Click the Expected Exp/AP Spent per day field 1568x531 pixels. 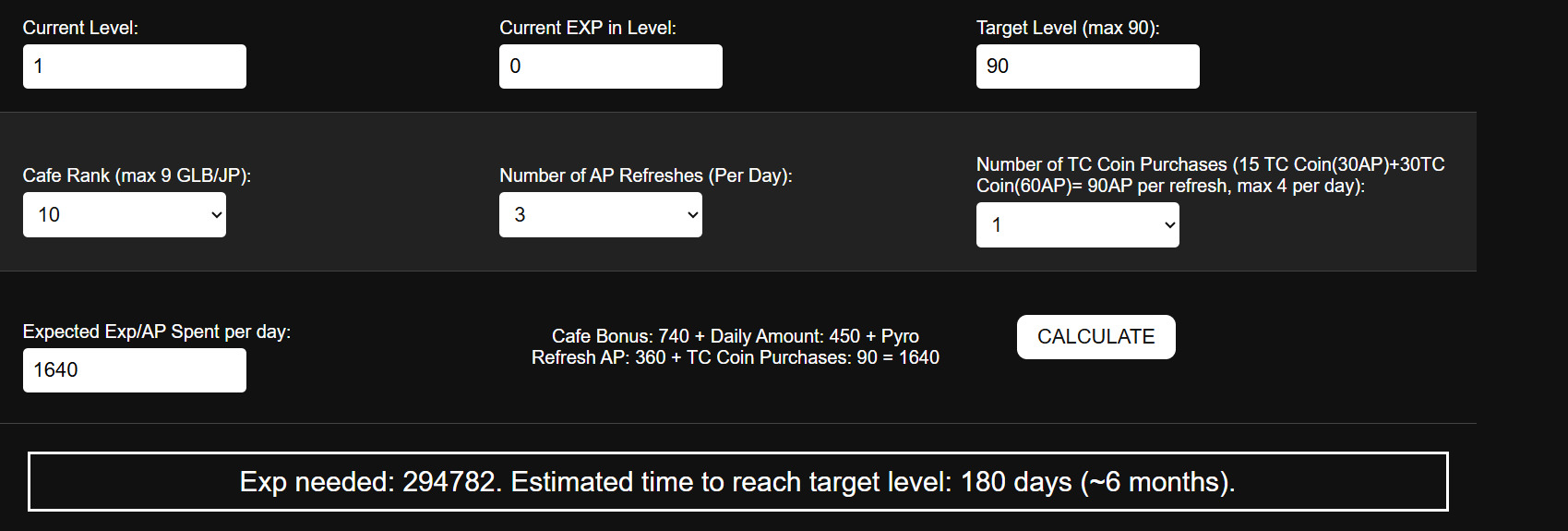click(x=134, y=370)
